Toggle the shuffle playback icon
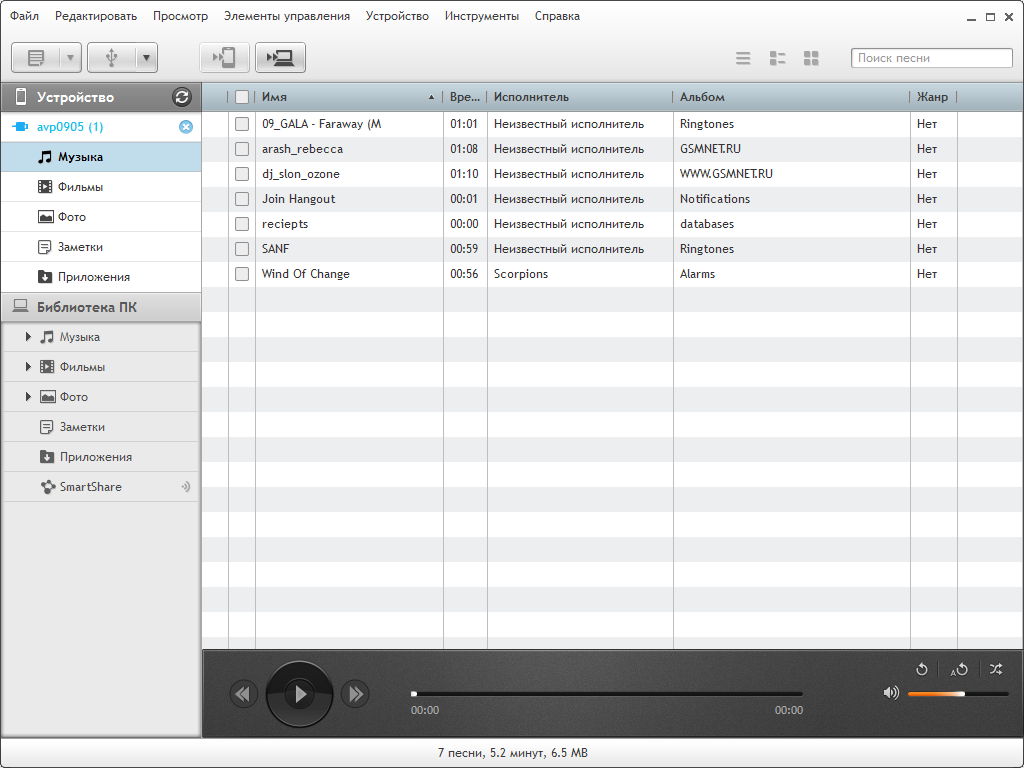Image resolution: width=1024 pixels, height=768 pixels. click(x=995, y=669)
